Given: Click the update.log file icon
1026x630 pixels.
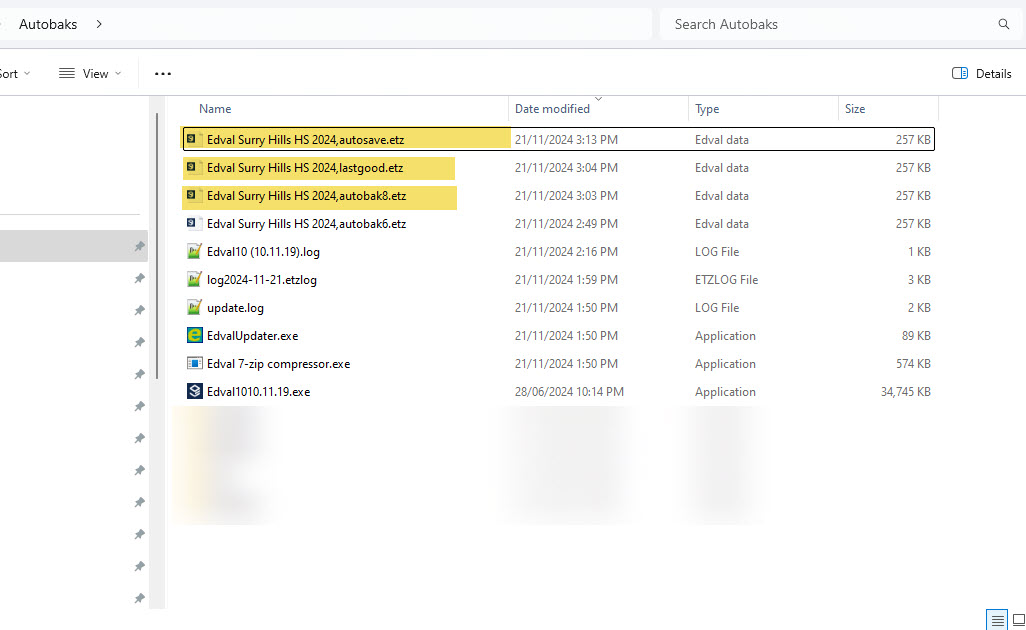Looking at the screenshot, I should (194, 307).
